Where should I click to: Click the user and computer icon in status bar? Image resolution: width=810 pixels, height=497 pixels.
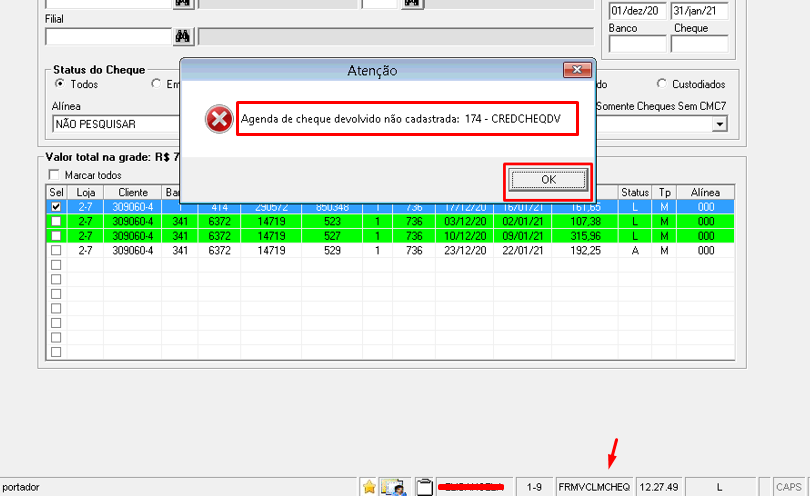(394, 487)
